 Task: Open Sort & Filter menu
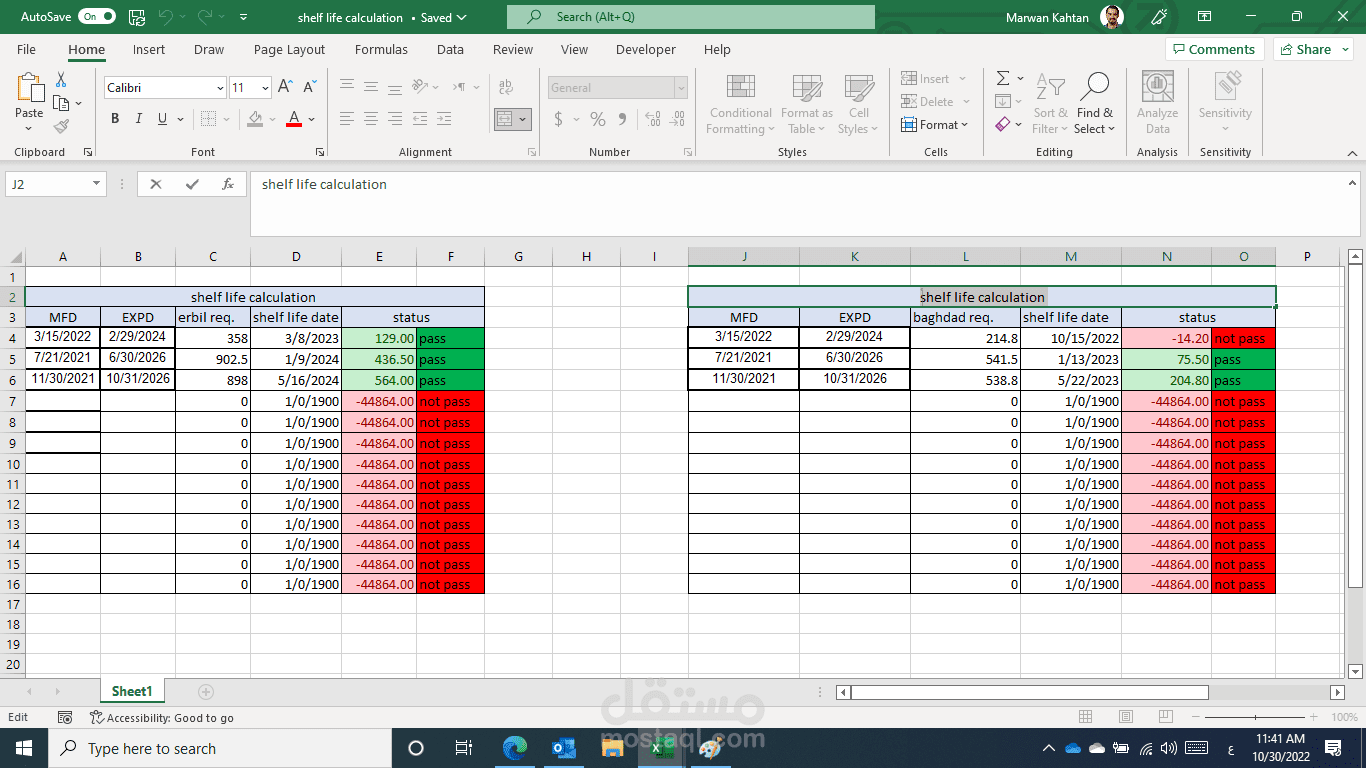tap(1050, 104)
